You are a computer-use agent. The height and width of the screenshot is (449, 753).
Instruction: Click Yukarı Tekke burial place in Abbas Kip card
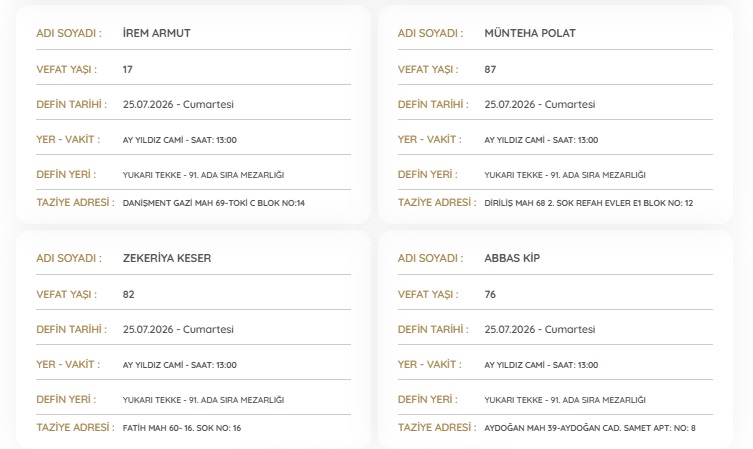[565, 400]
